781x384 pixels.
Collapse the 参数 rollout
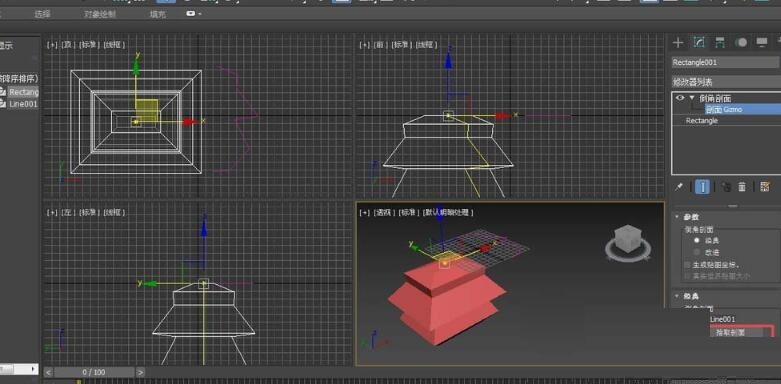(677, 217)
